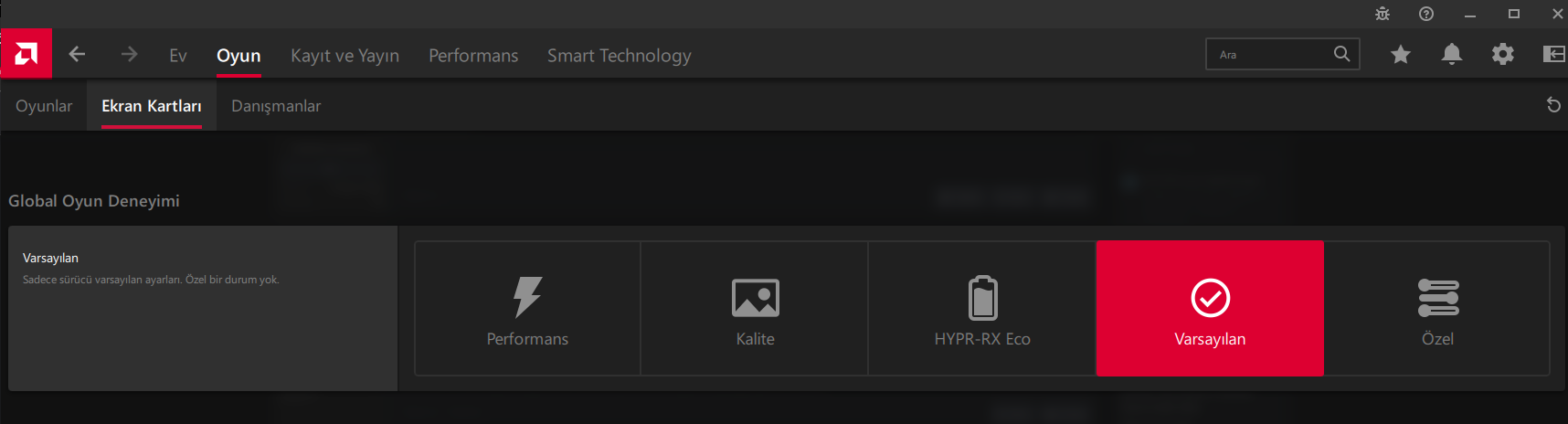
Task: Switch to the Oyunlar tab
Action: tap(44, 106)
